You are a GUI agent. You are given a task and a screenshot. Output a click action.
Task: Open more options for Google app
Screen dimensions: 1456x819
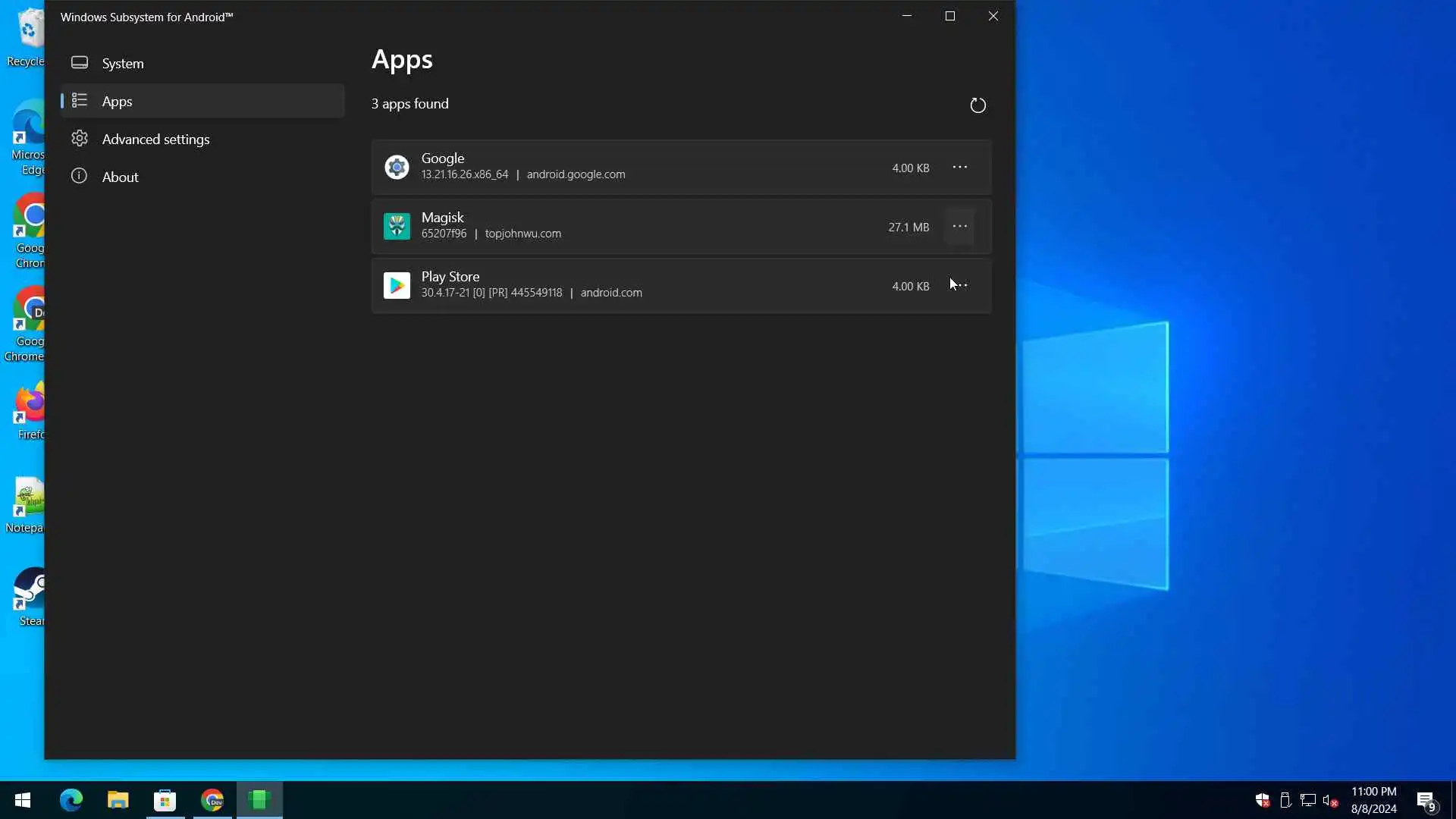tap(959, 167)
